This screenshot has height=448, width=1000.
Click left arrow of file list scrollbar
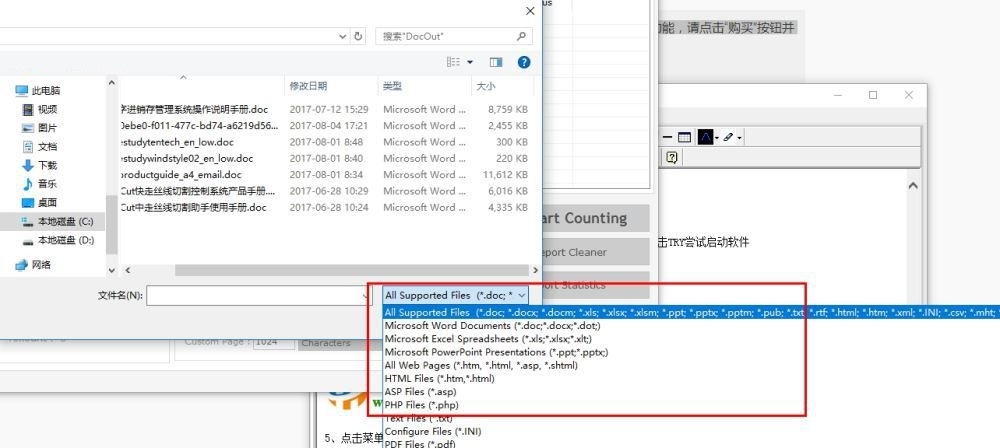pos(128,271)
